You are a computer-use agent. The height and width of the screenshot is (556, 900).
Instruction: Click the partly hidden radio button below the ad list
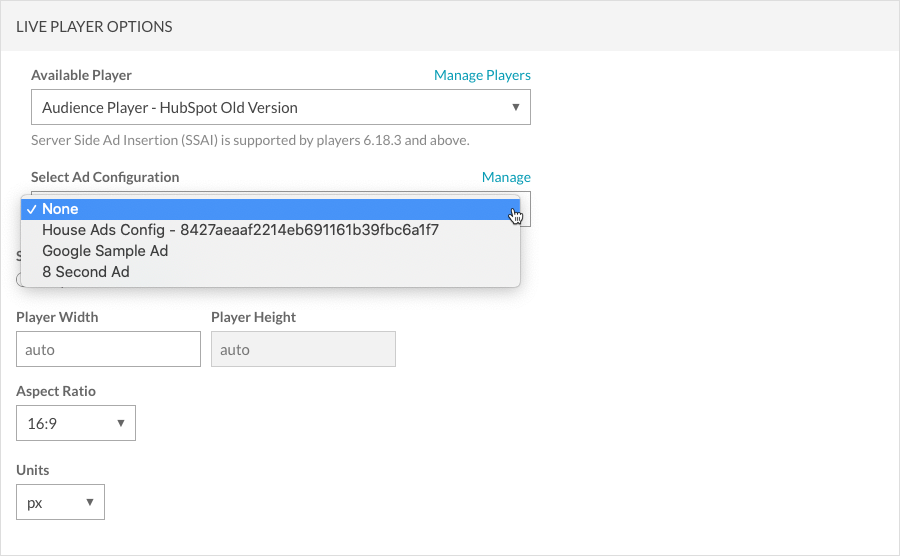[x=19, y=281]
